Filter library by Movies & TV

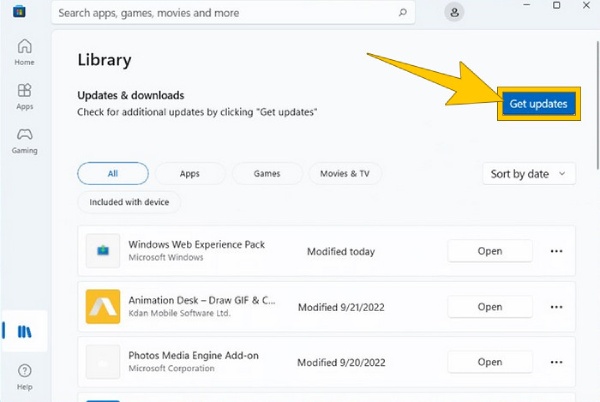tap(345, 174)
